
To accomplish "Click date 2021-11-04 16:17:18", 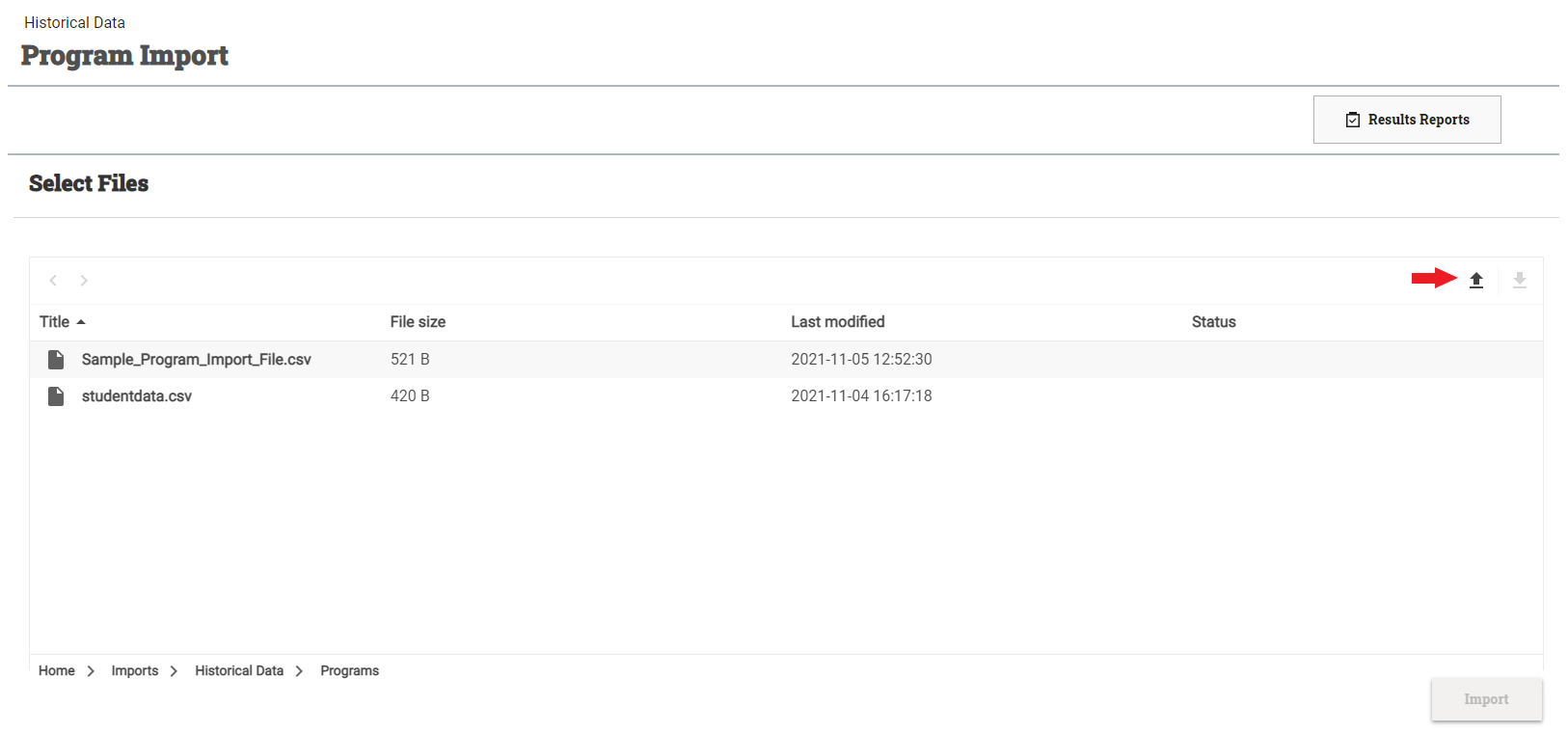I will (861, 396).
